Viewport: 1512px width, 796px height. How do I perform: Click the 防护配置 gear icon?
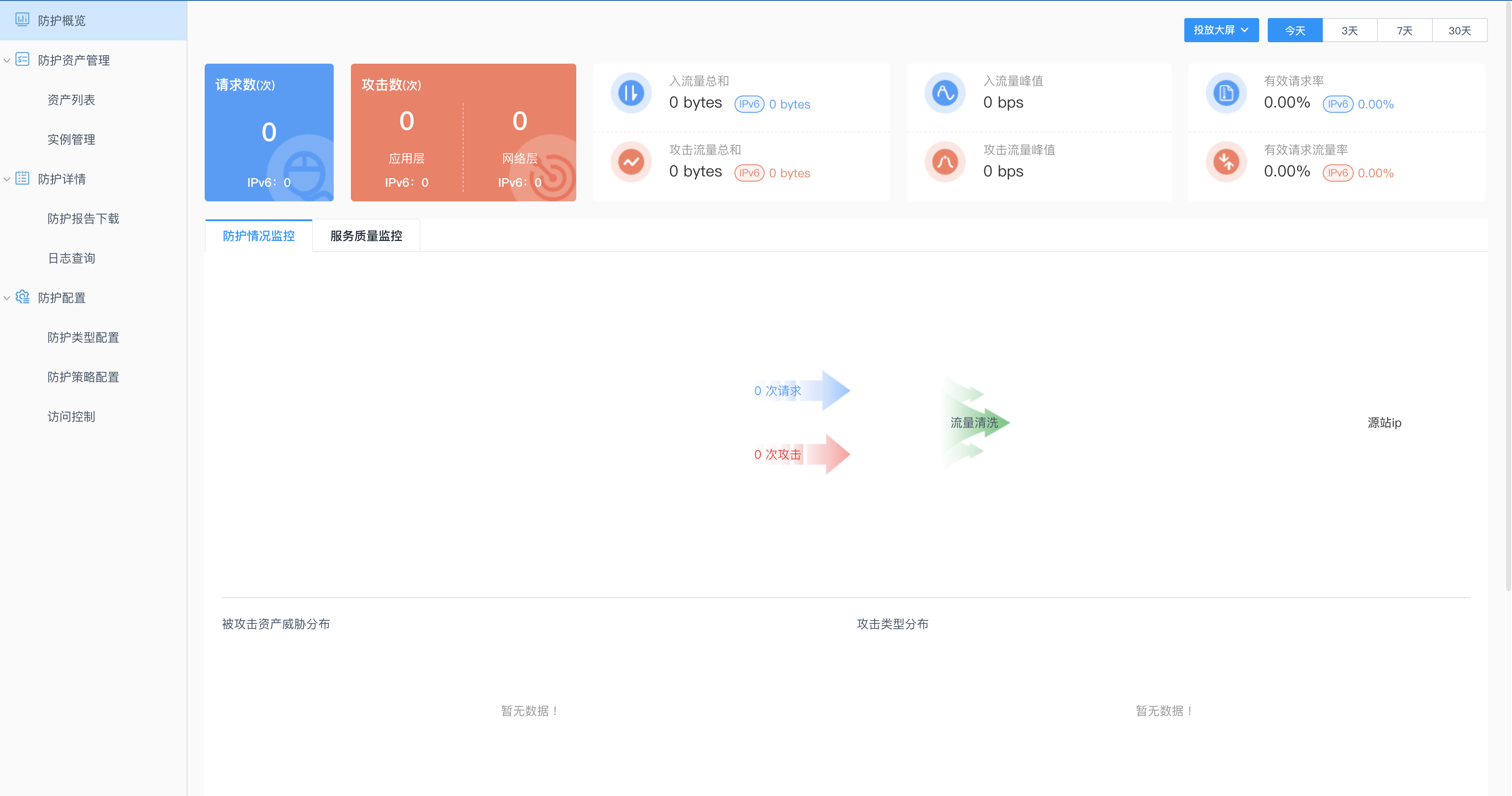tap(22, 296)
